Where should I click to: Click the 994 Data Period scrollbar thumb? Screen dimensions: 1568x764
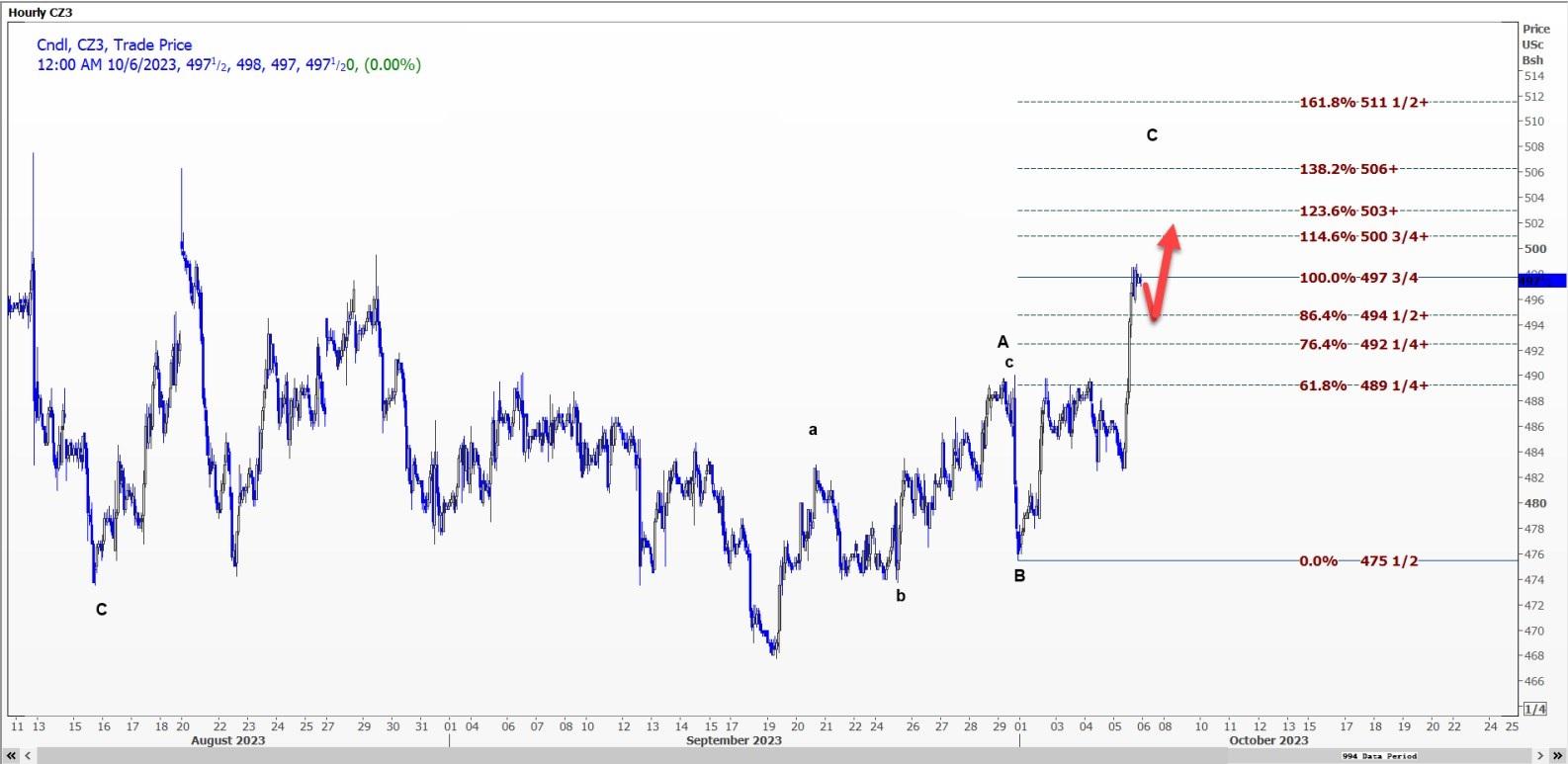point(1379,756)
